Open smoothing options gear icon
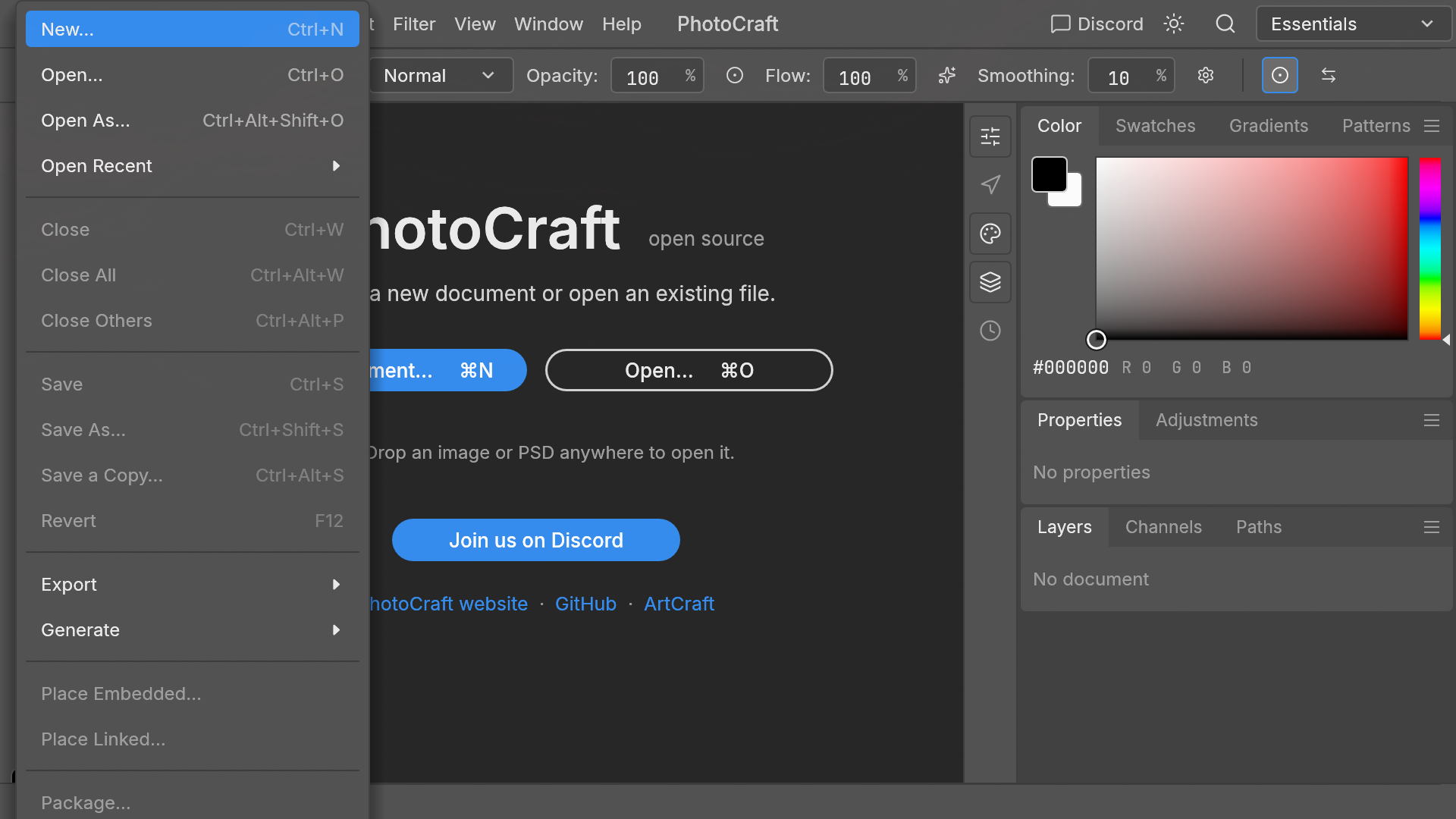Viewport: 1456px width, 819px height. click(1206, 75)
